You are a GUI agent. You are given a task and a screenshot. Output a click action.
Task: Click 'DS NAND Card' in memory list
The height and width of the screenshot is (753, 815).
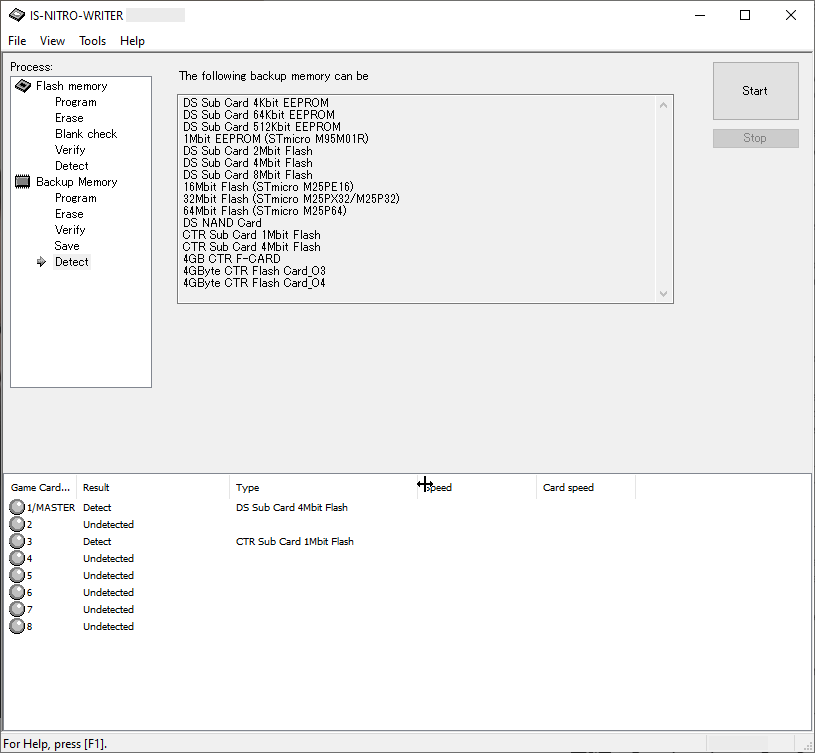coord(222,223)
